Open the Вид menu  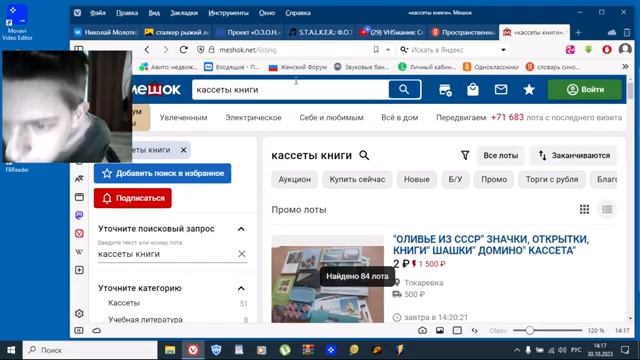pyautogui.click(x=154, y=13)
